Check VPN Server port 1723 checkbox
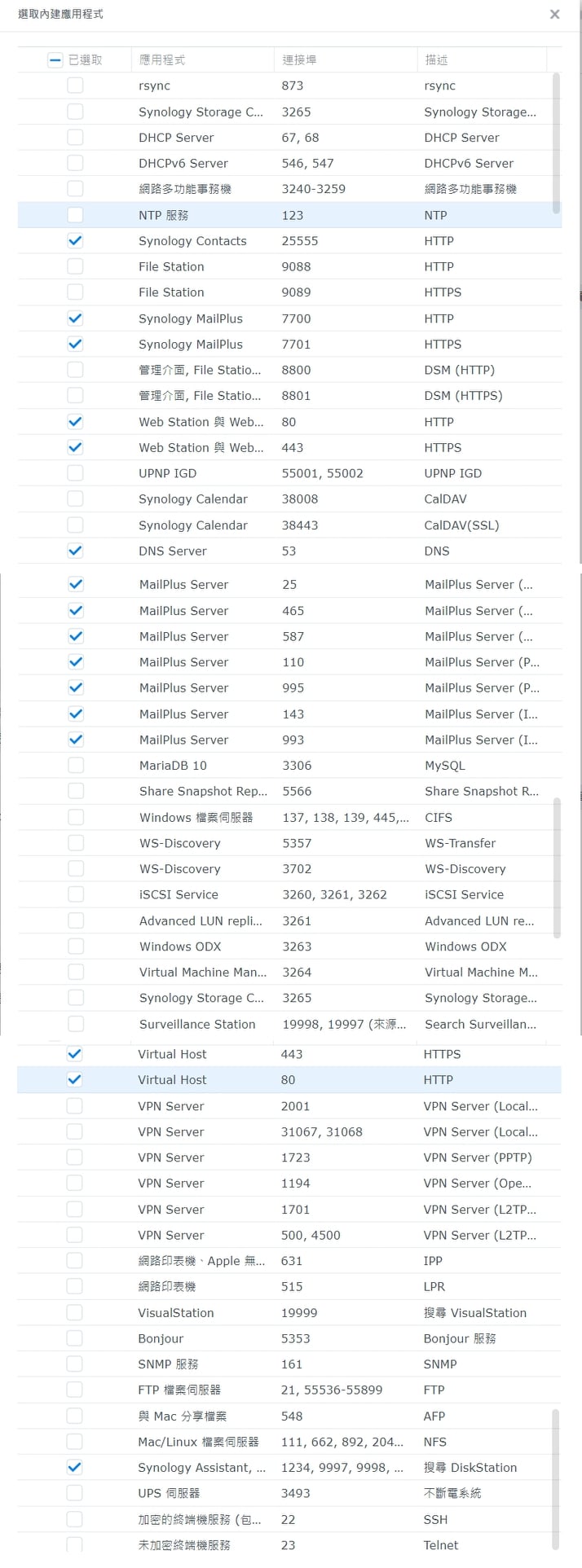The image size is (582, 1568). tap(74, 1157)
